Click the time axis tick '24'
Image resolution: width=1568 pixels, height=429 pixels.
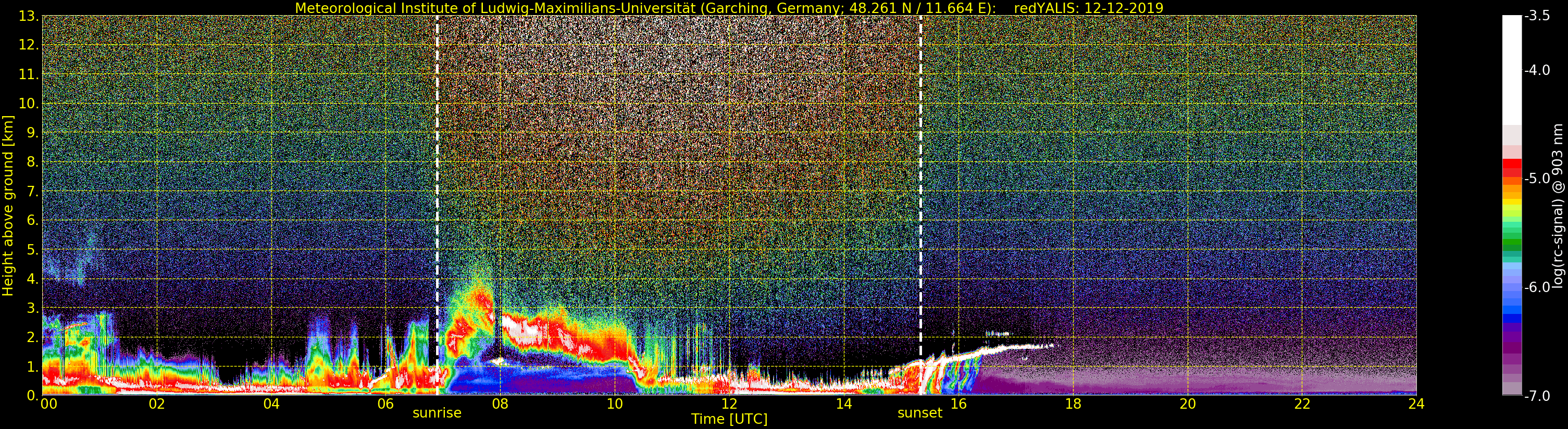(1416, 404)
